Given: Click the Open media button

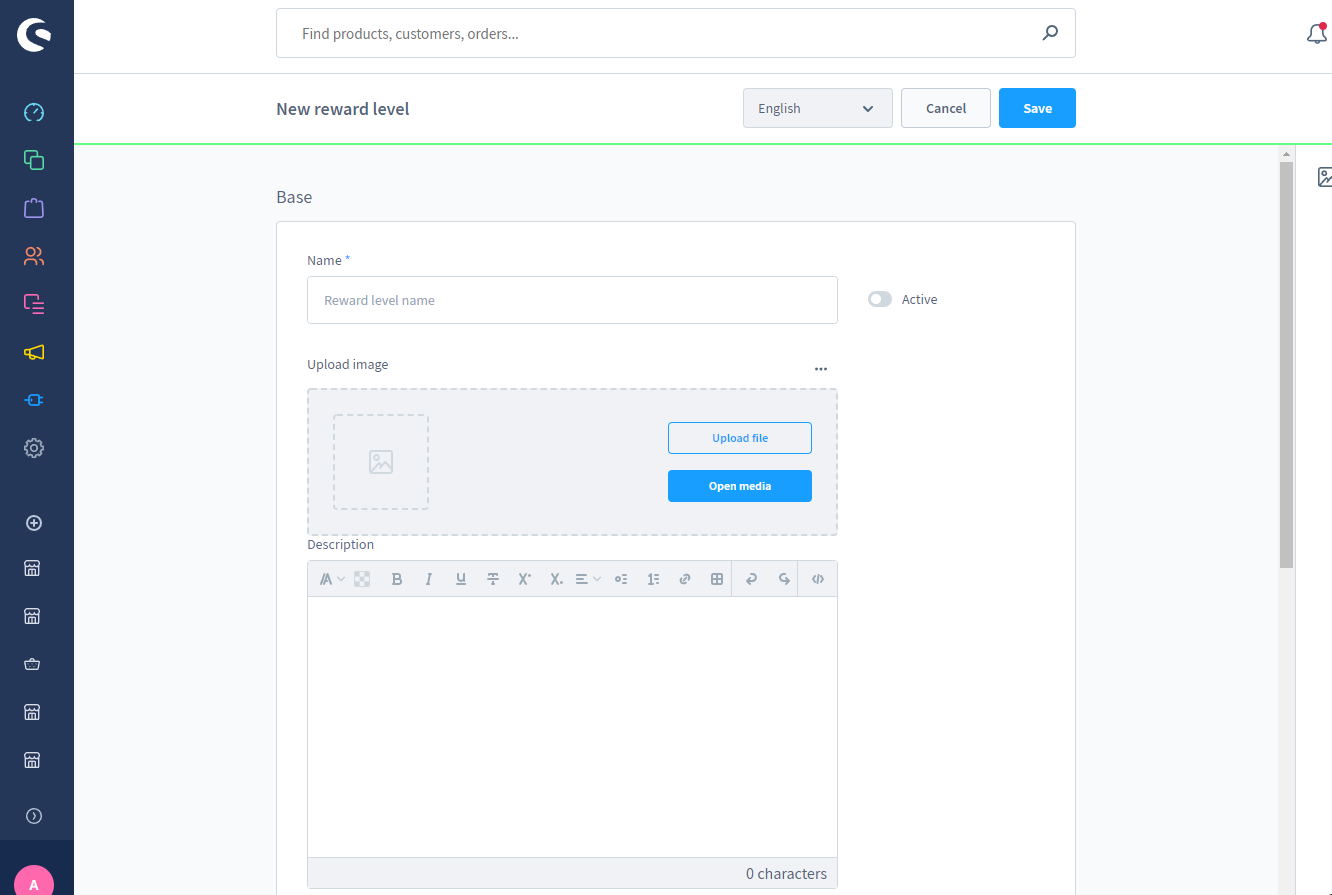Looking at the screenshot, I should click(x=740, y=486).
